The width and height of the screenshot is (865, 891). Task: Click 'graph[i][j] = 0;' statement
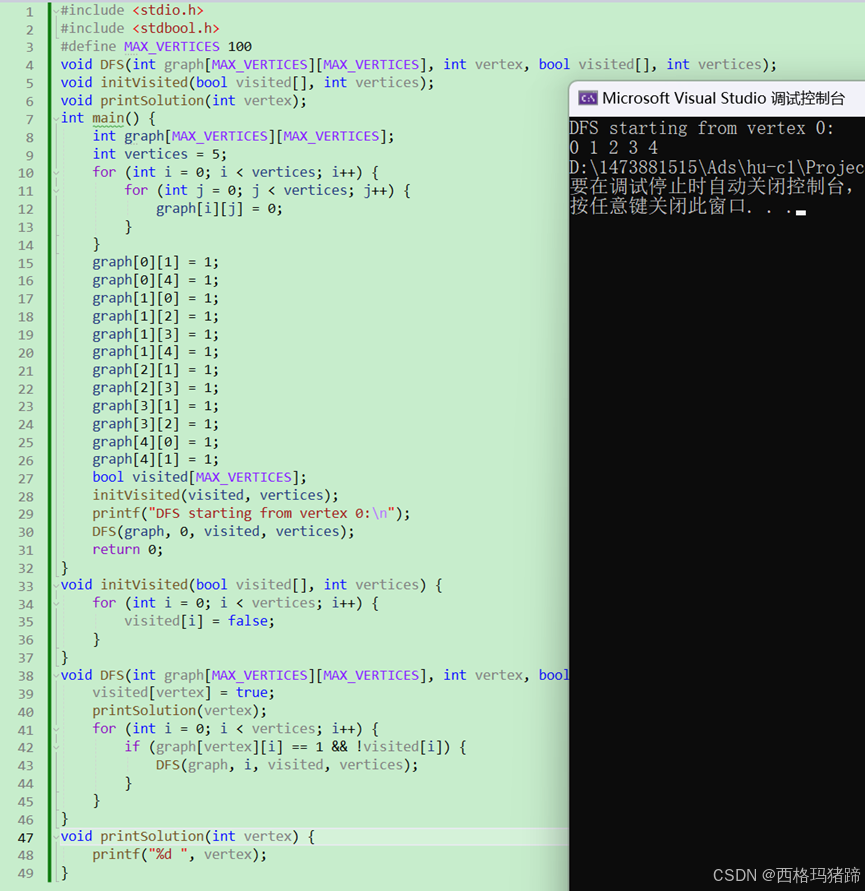point(219,209)
